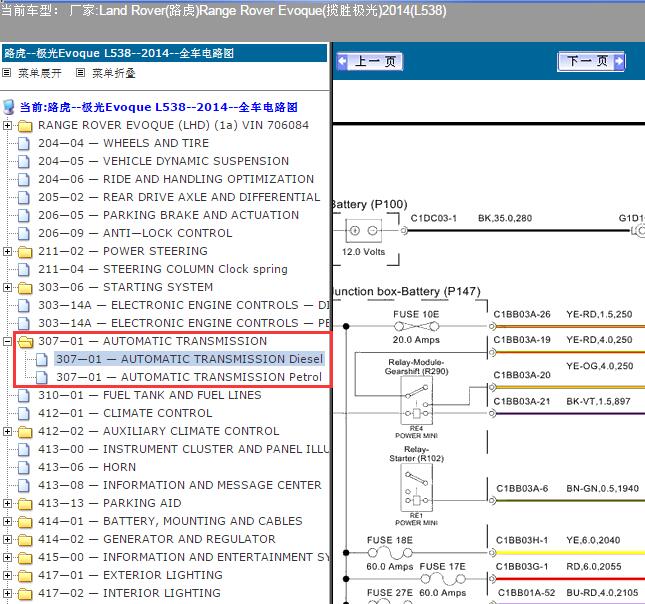This screenshot has height=604, width=645.
Task: Click page icon of AUTOMATIC TRANSMISSION Petrol
Action: tap(42, 377)
